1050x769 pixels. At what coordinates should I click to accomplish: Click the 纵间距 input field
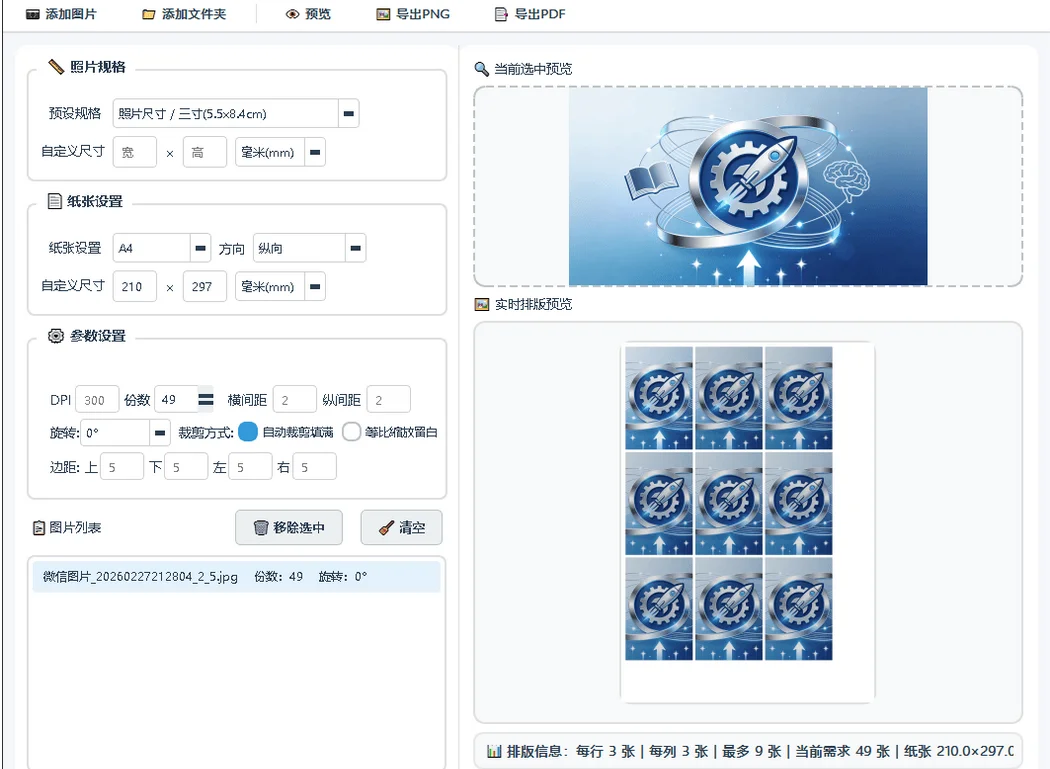coord(388,400)
